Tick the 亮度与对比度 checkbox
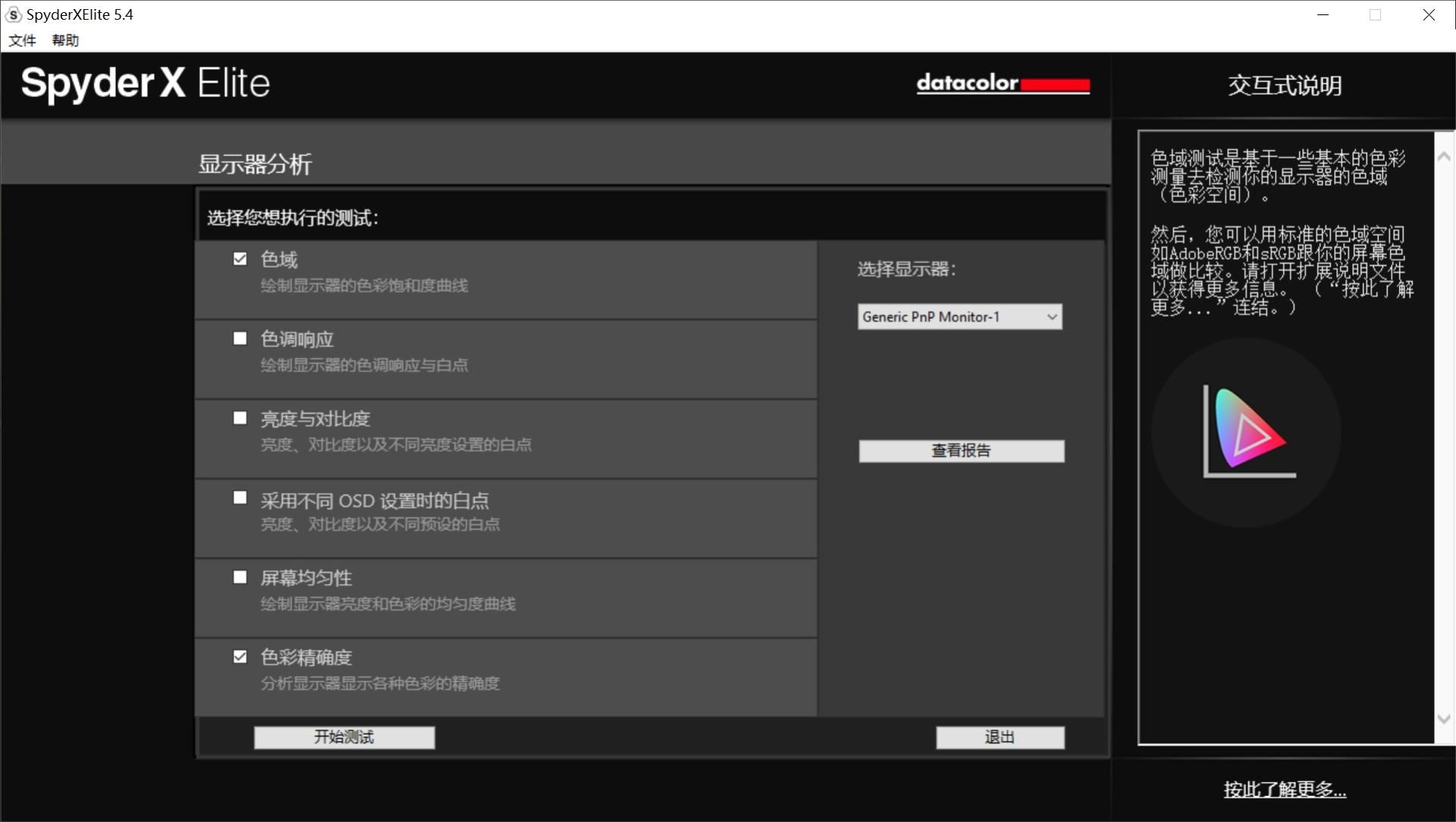 tap(240, 419)
